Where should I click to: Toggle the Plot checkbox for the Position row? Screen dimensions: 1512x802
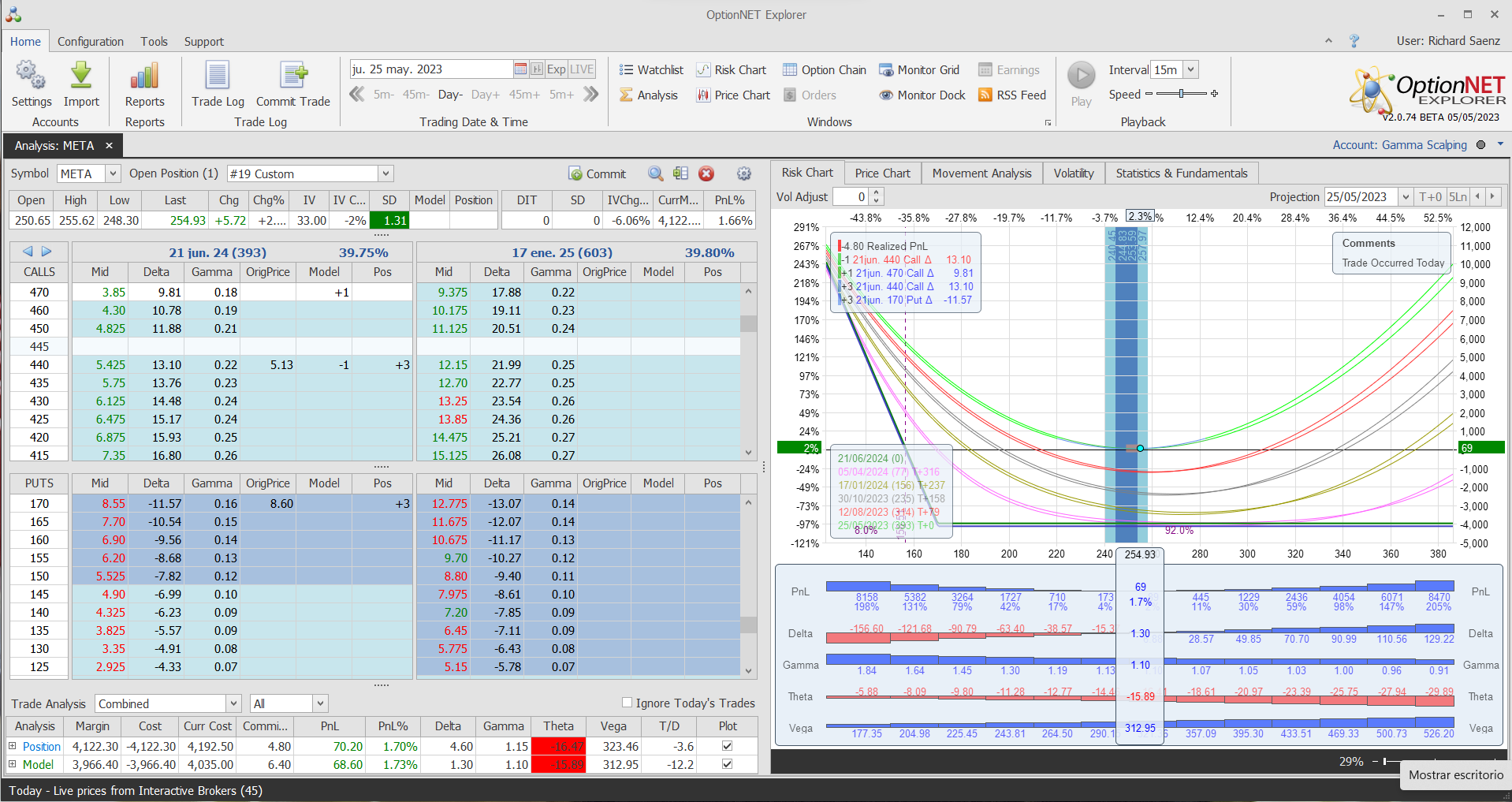(727, 746)
